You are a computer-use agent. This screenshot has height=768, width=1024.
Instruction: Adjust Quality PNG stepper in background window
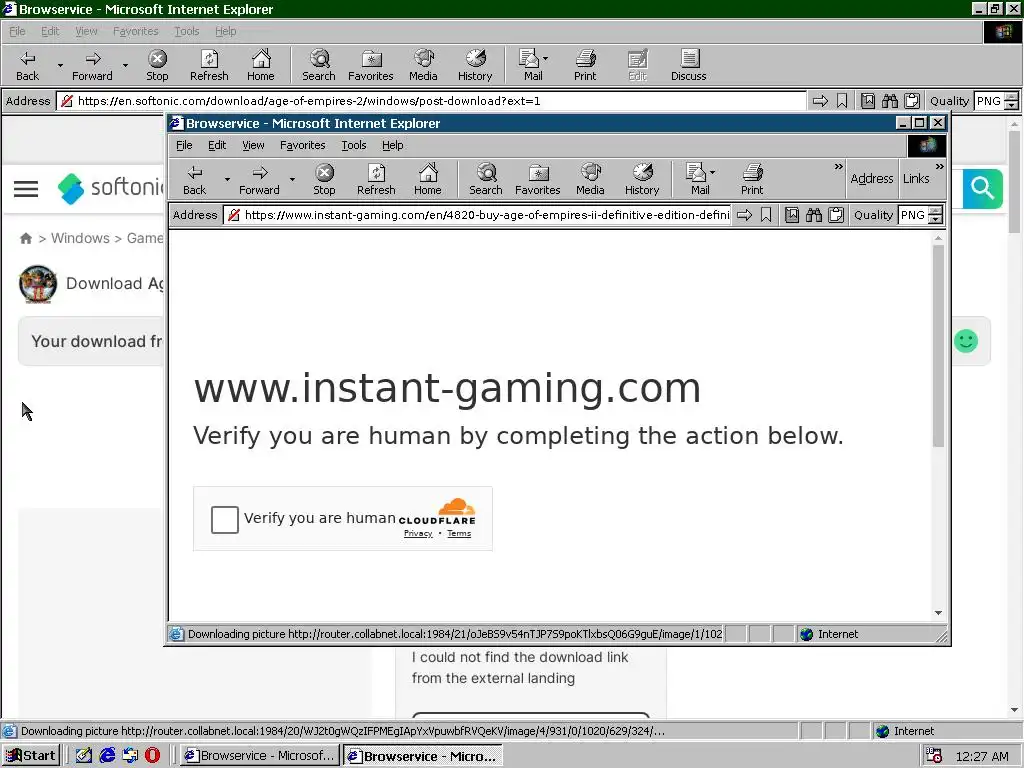[1012, 101]
